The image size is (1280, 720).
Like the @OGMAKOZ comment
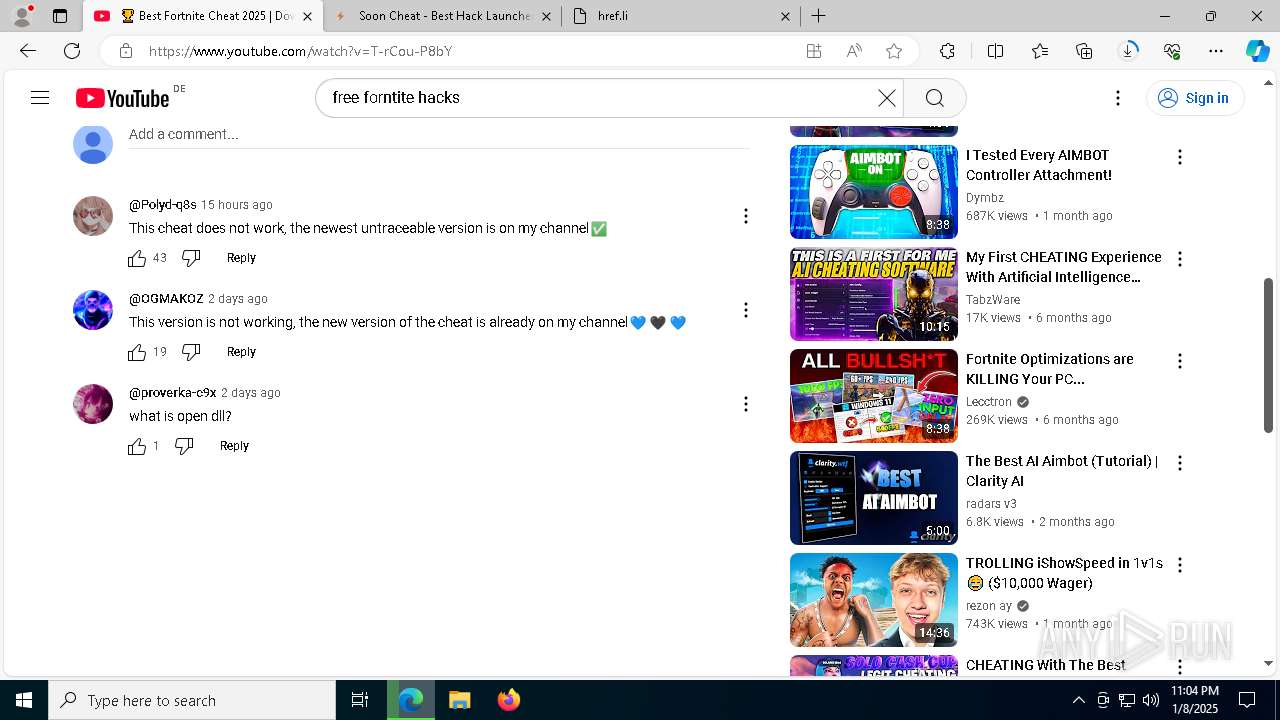tap(137, 352)
